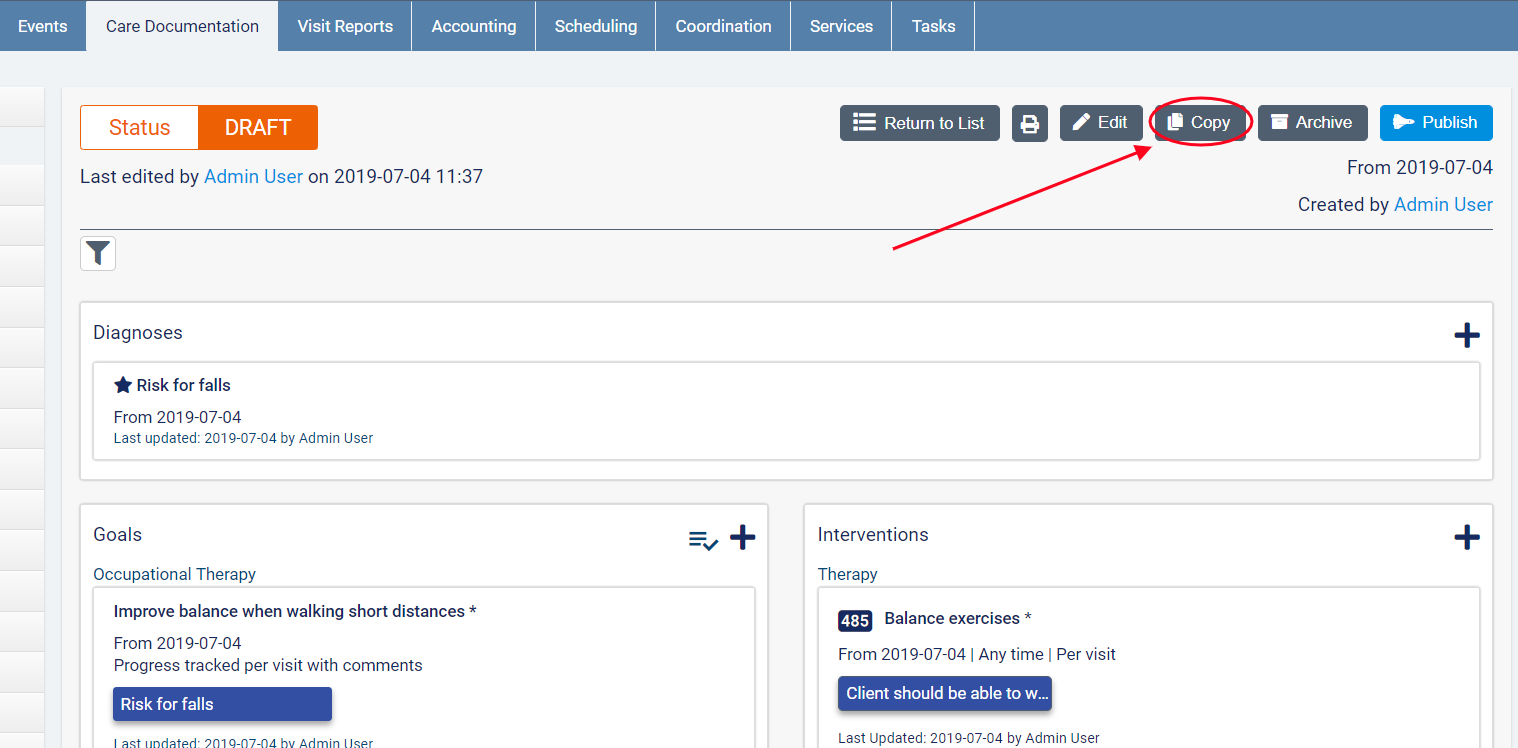This screenshot has height=748, width=1518.
Task: Publish the care plan
Action: (1435, 123)
